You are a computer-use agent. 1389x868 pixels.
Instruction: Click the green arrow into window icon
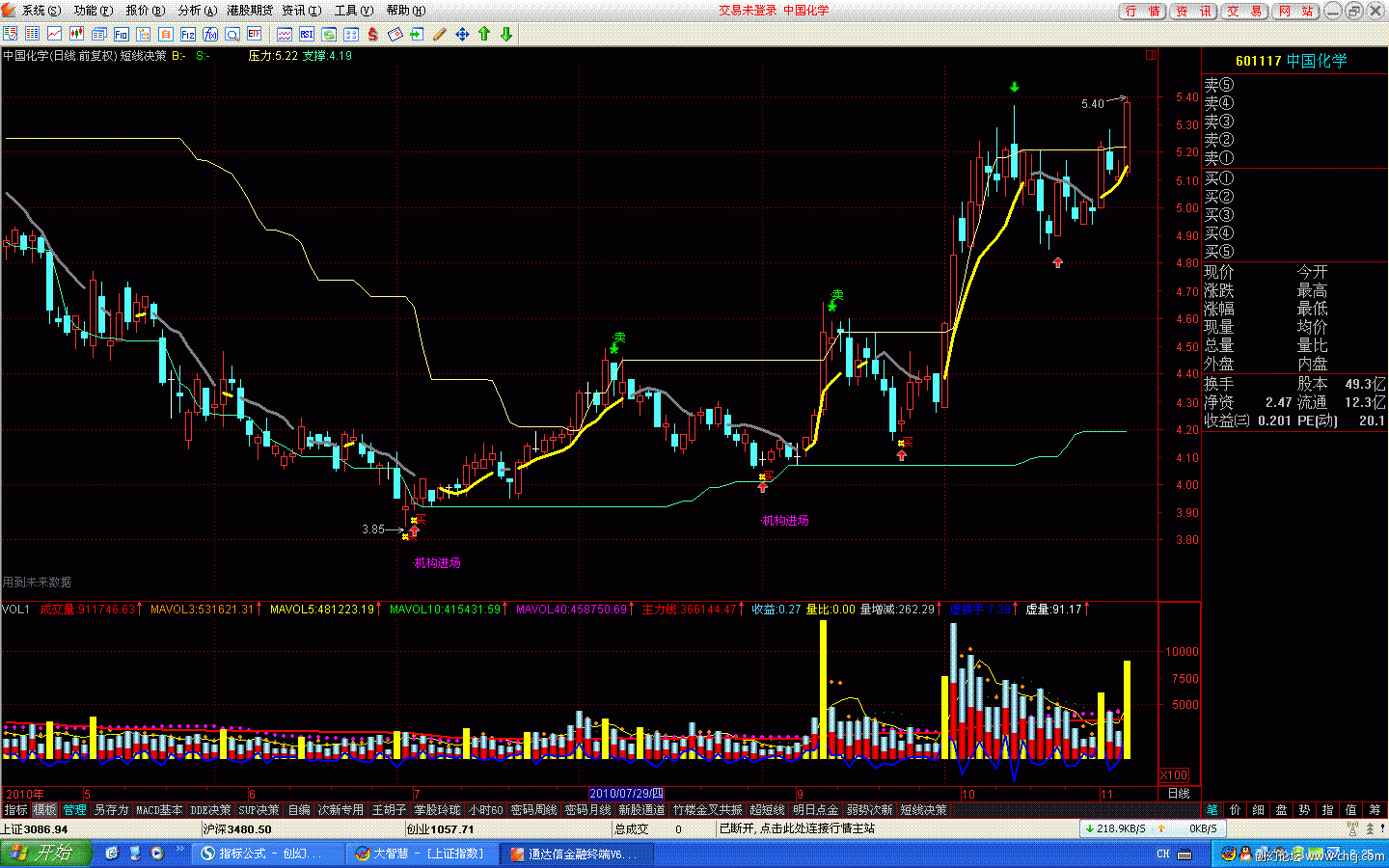417,34
